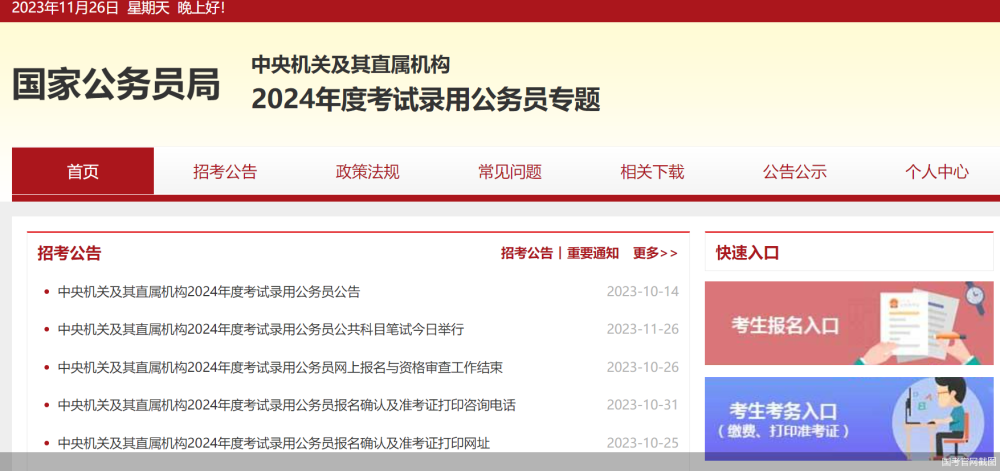Click the 中央机关及其直属机构 subtitle in the header
Screen dimensions: 1000x471
[351, 64]
